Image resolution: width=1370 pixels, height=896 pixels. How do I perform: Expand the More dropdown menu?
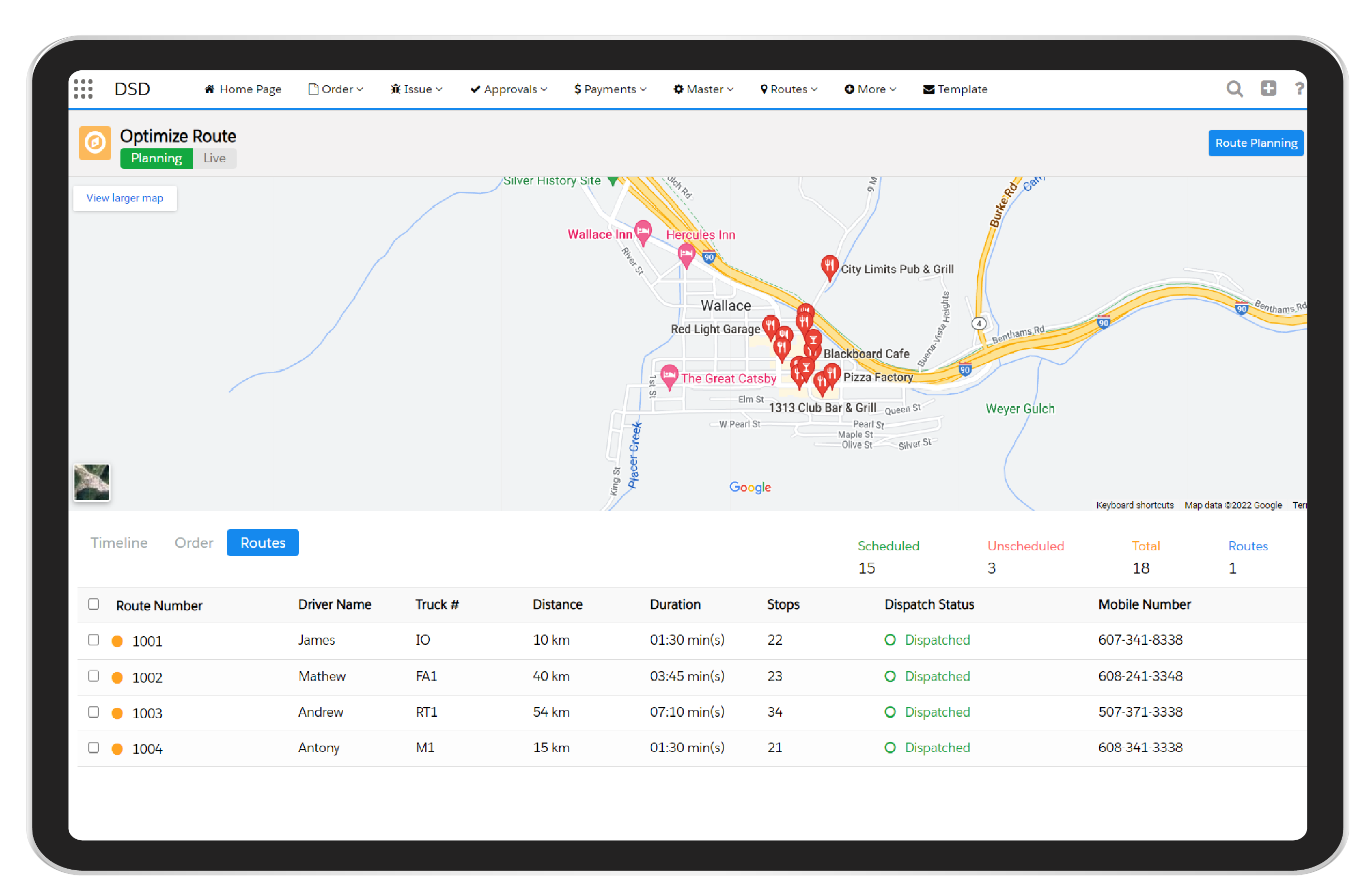pyautogui.click(x=870, y=89)
